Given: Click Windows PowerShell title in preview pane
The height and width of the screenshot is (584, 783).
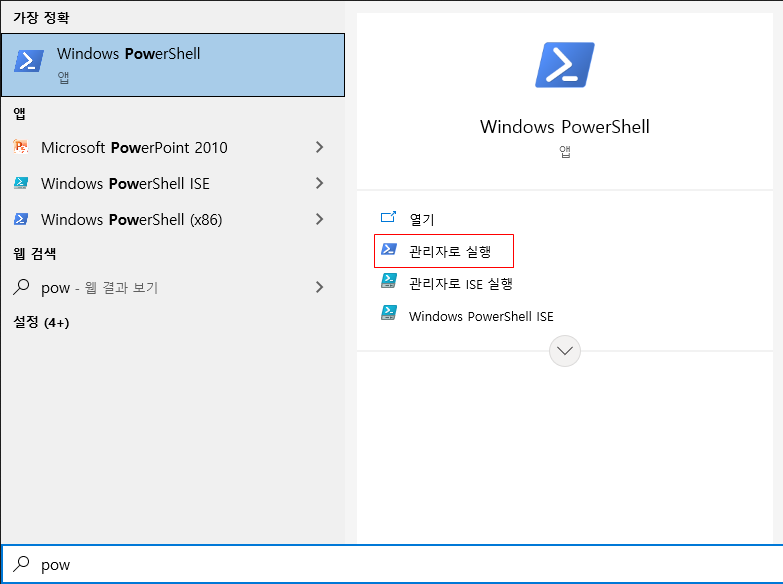Looking at the screenshot, I should pos(565,127).
